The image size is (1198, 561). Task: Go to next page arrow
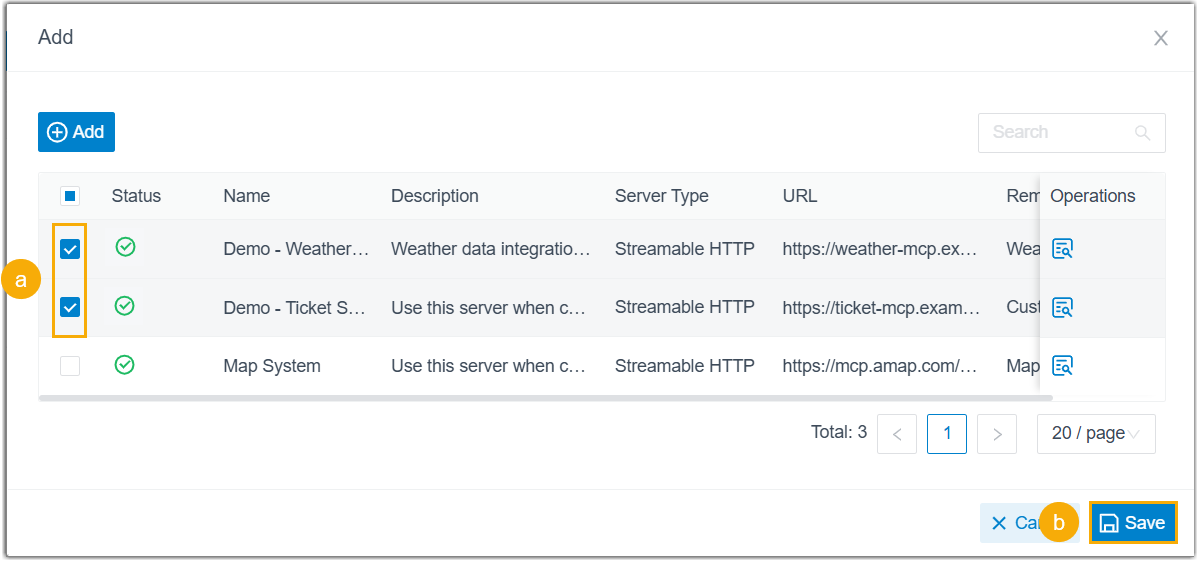coord(996,434)
